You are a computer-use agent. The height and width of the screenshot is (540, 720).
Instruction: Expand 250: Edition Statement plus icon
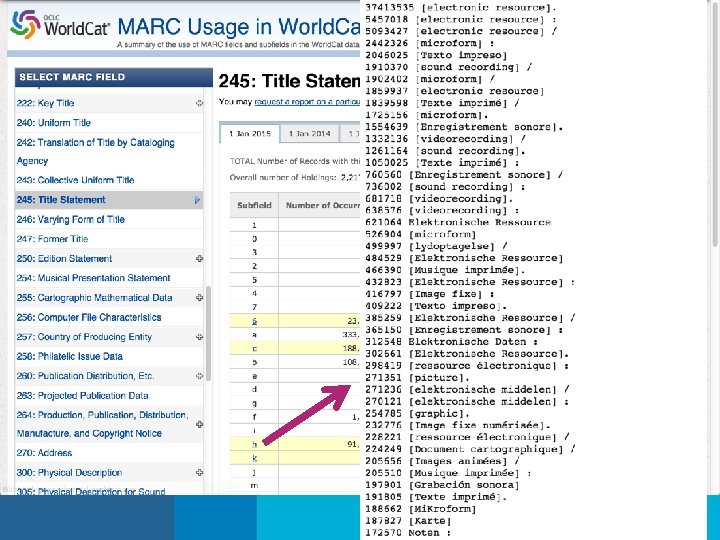(x=199, y=259)
